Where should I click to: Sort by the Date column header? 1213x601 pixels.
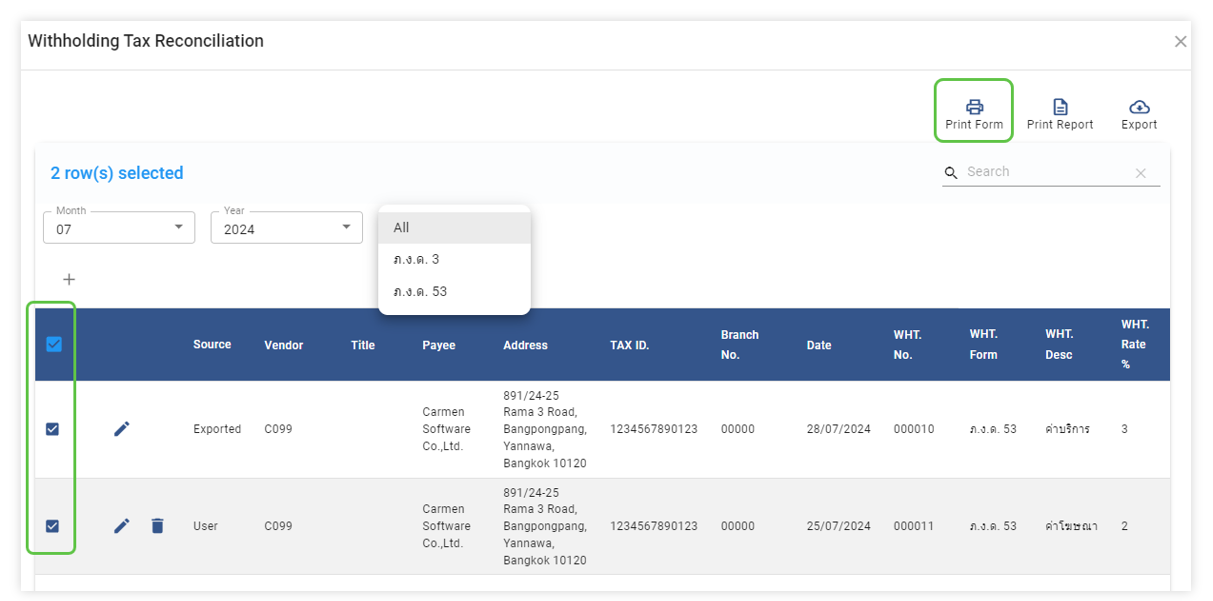(x=819, y=345)
